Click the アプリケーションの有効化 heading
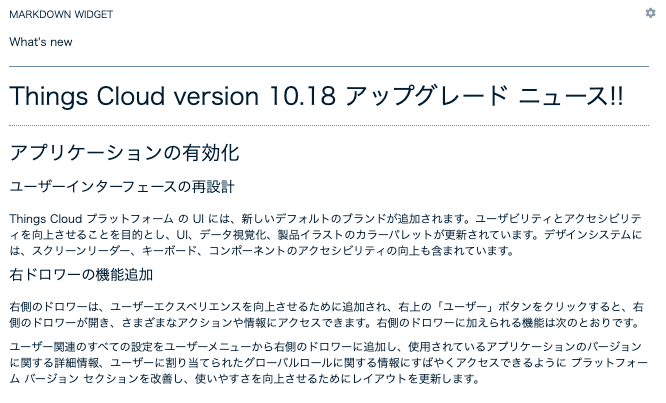The height and width of the screenshot is (403, 666). (124, 152)
